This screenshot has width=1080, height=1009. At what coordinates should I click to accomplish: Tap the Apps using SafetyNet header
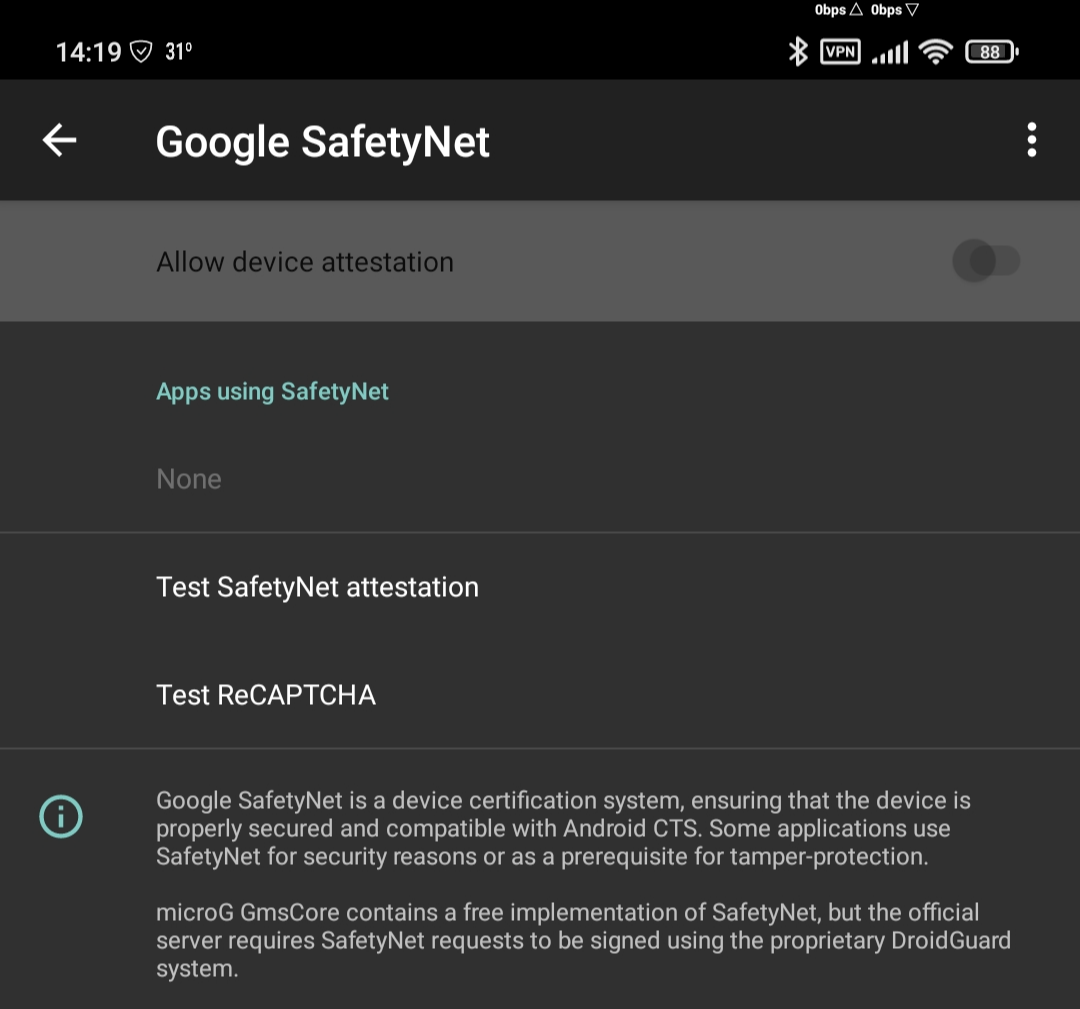point(272,392)
